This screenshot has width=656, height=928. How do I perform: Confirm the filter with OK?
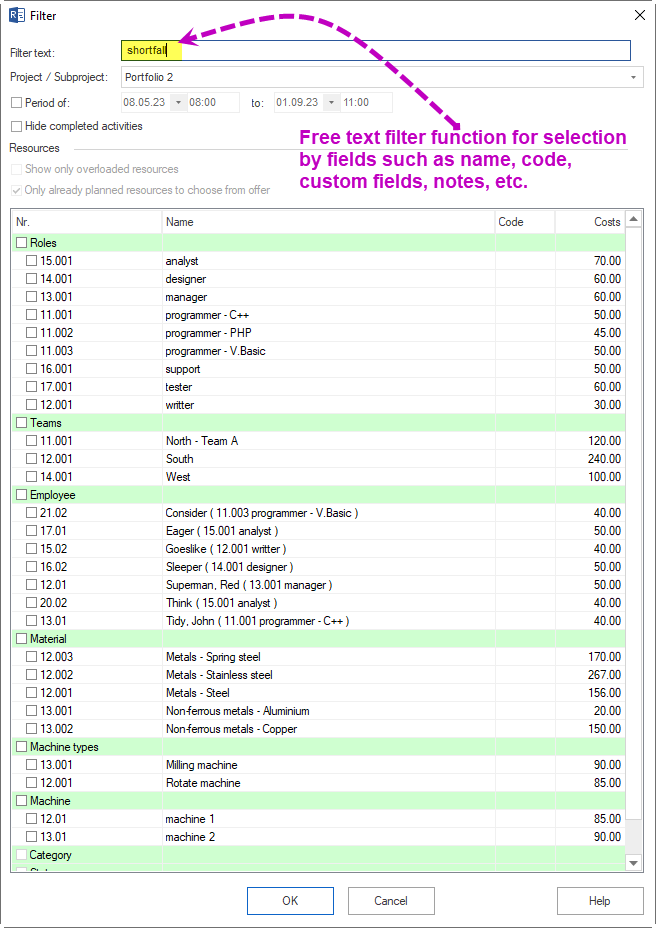pyautogui.click(x=290, y=901)
